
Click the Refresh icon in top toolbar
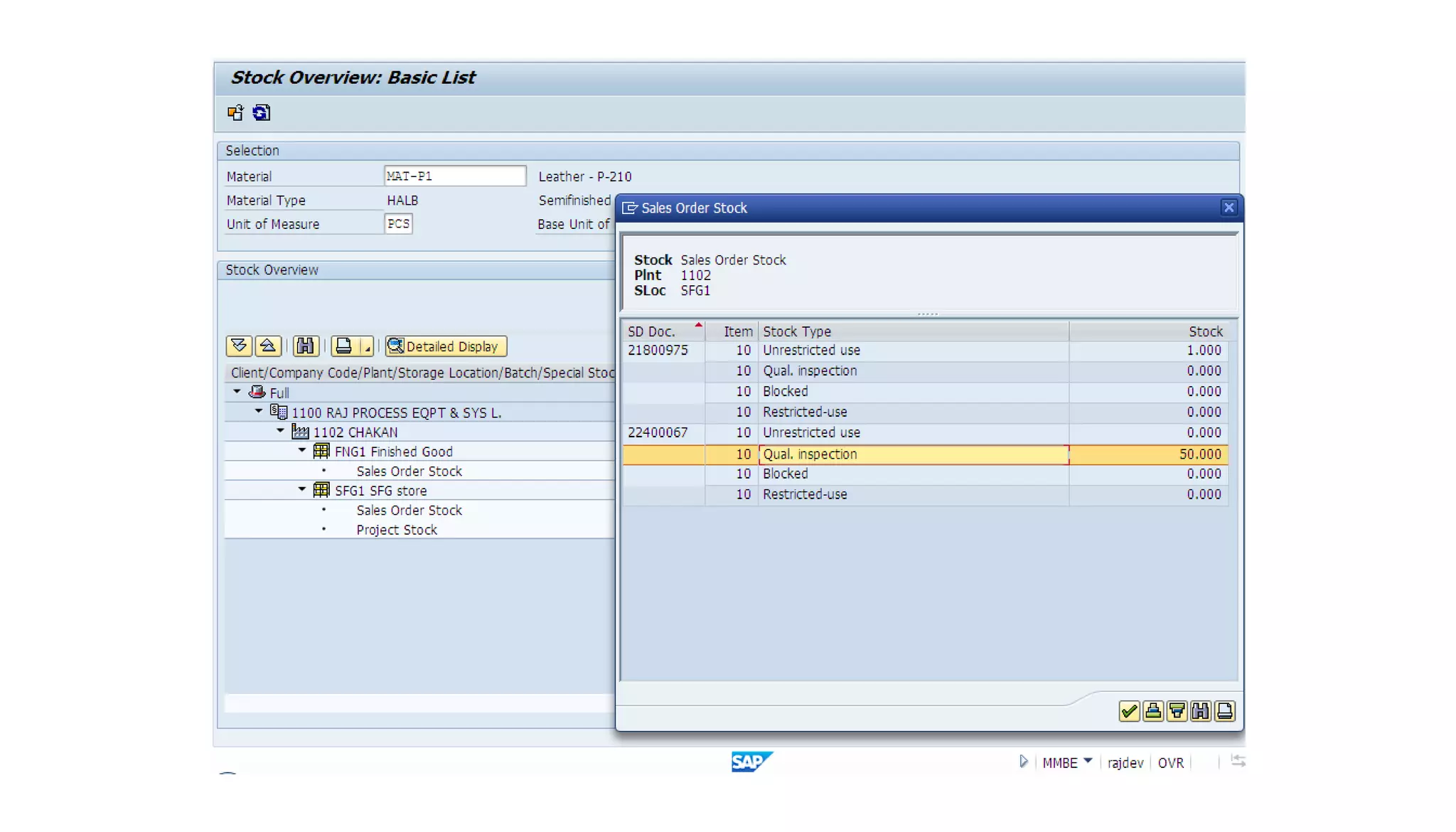click(261, 112)
